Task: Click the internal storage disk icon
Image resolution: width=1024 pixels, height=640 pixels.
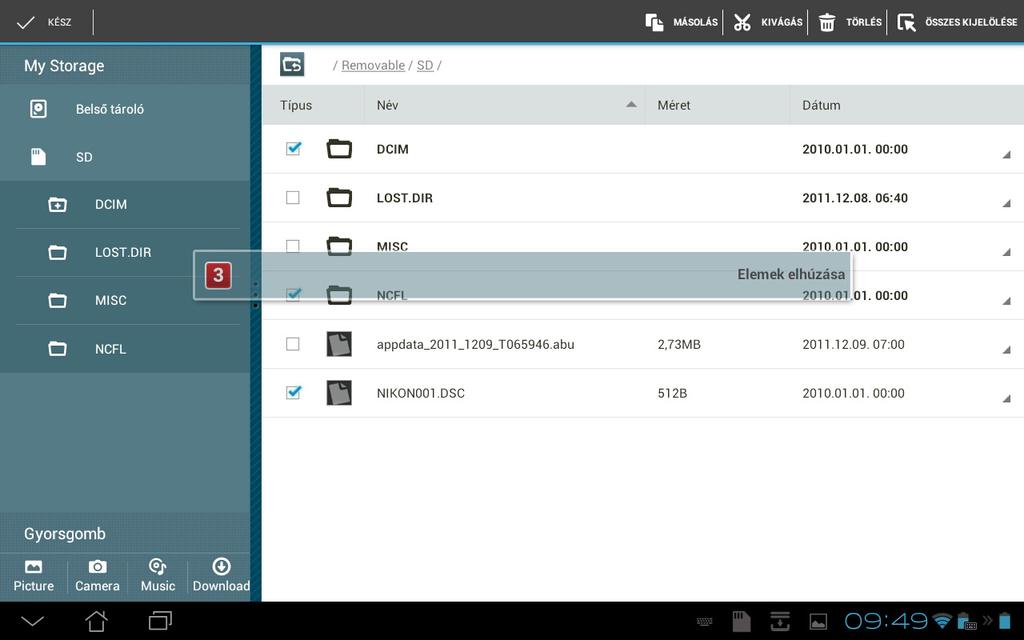Action: [x=39, y=108]
